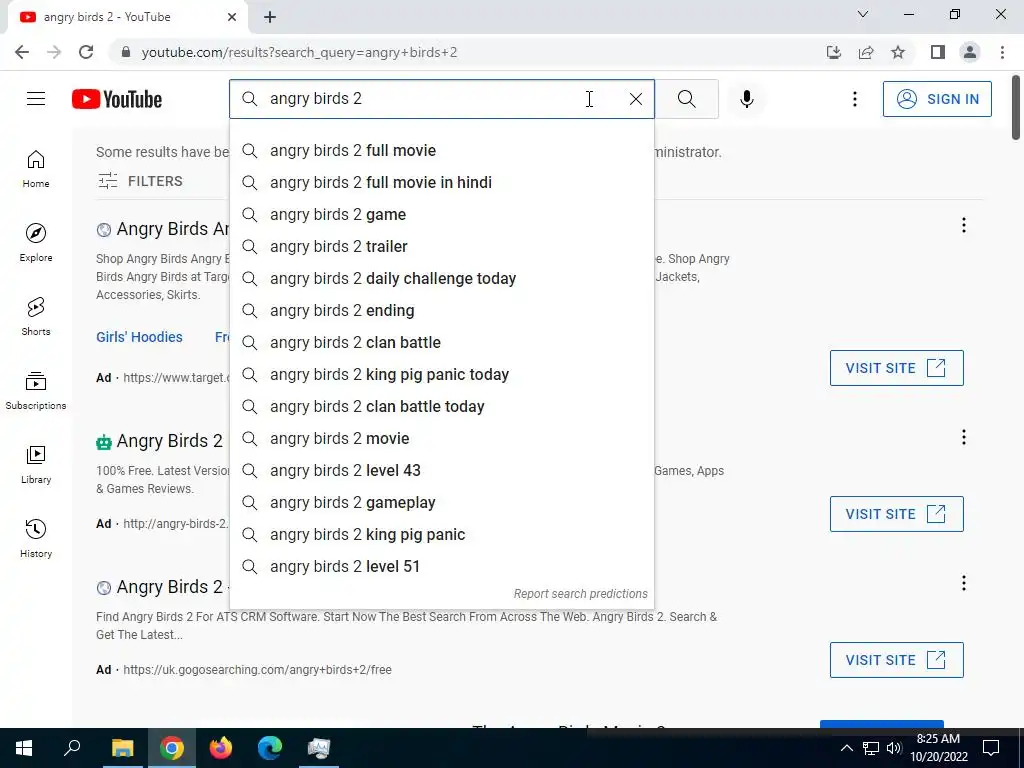Click VISIT SITE for angry-birds-2 ad

click(896, 514)
